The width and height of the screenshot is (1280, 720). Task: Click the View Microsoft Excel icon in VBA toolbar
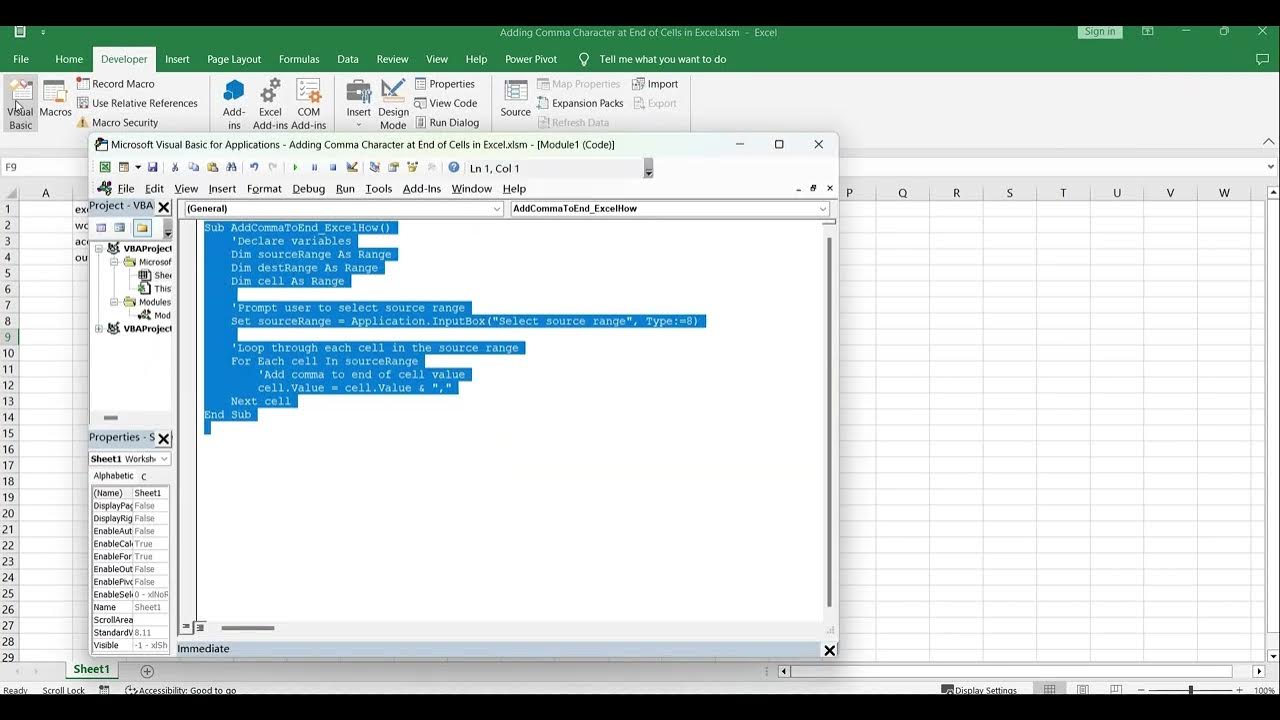click(x=105, y=167)
